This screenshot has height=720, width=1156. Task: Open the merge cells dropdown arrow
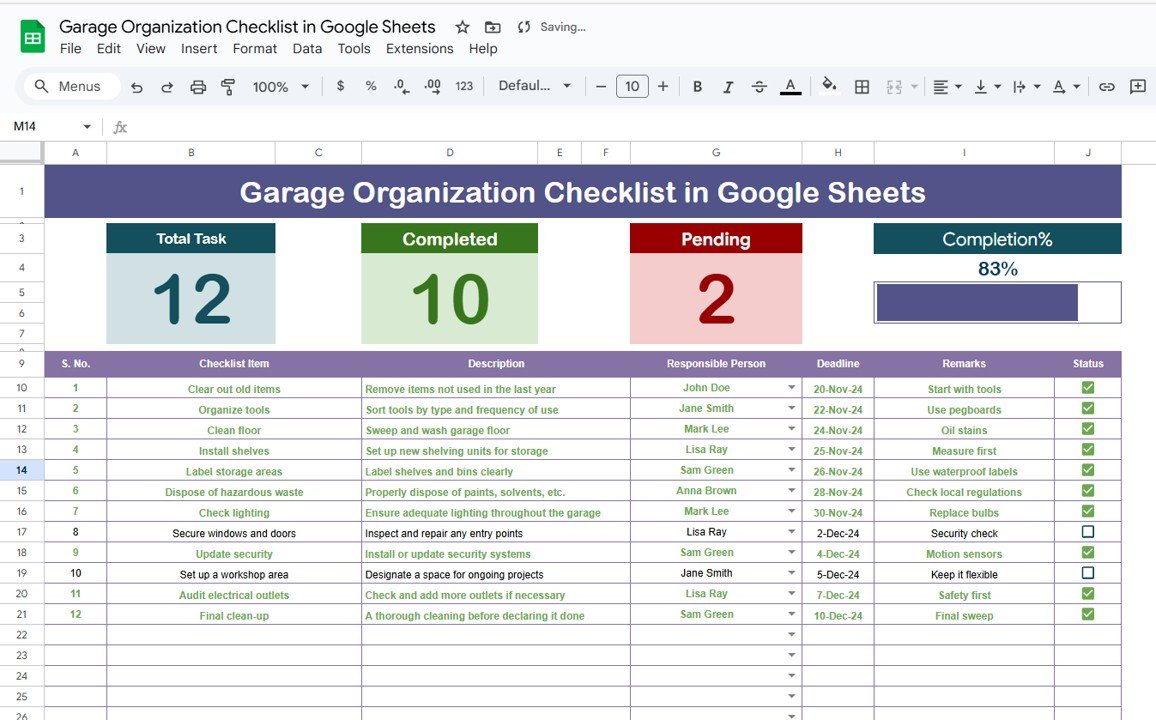tap(914, 87)
